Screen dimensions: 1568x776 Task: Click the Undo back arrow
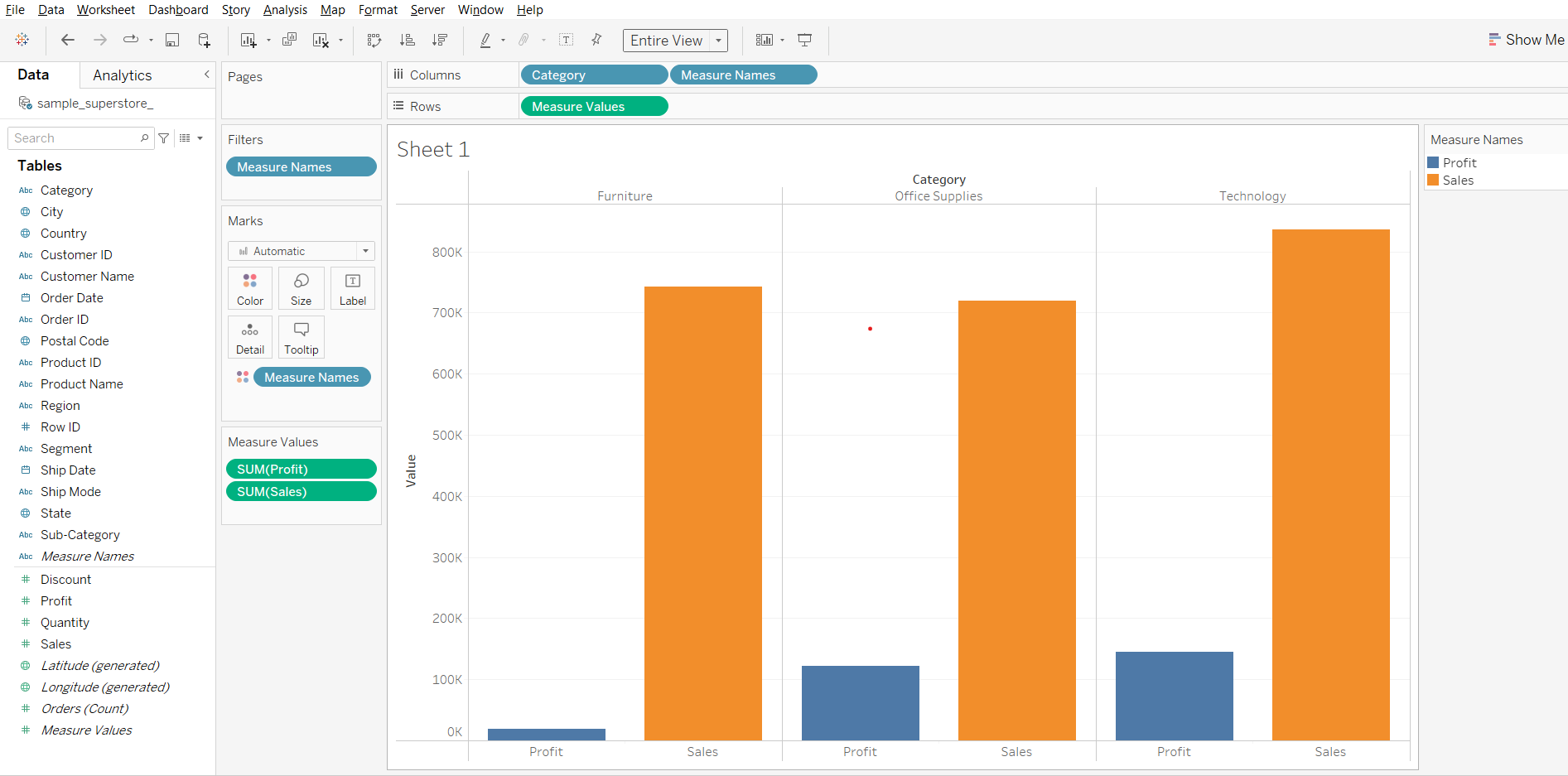click(x=68, y=41)
